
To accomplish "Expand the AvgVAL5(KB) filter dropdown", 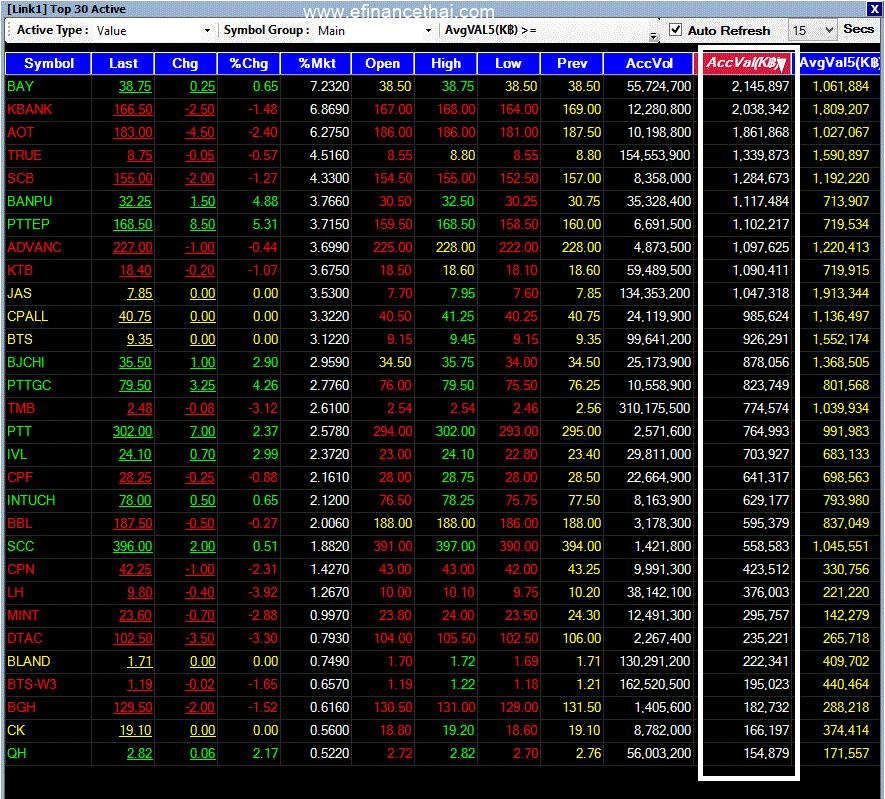I will (654, 36).
